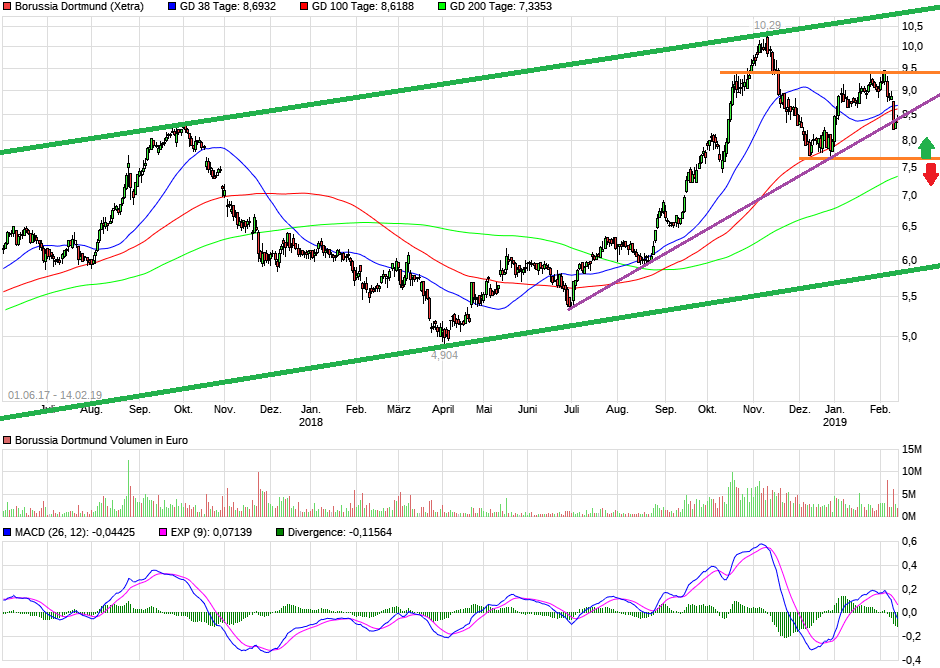Click the green Divergence legend swatch
This screenshot has width=940, height=668.
(x=280, y=532)
